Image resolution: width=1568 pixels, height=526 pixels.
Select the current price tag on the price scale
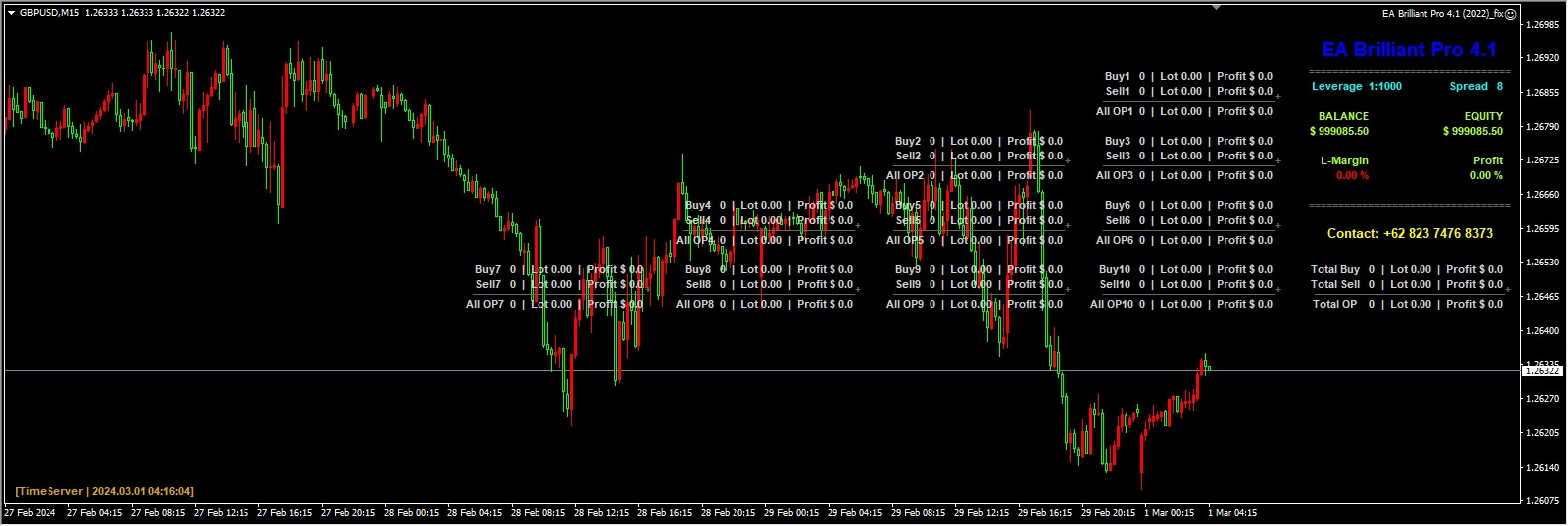(1542, 370)
